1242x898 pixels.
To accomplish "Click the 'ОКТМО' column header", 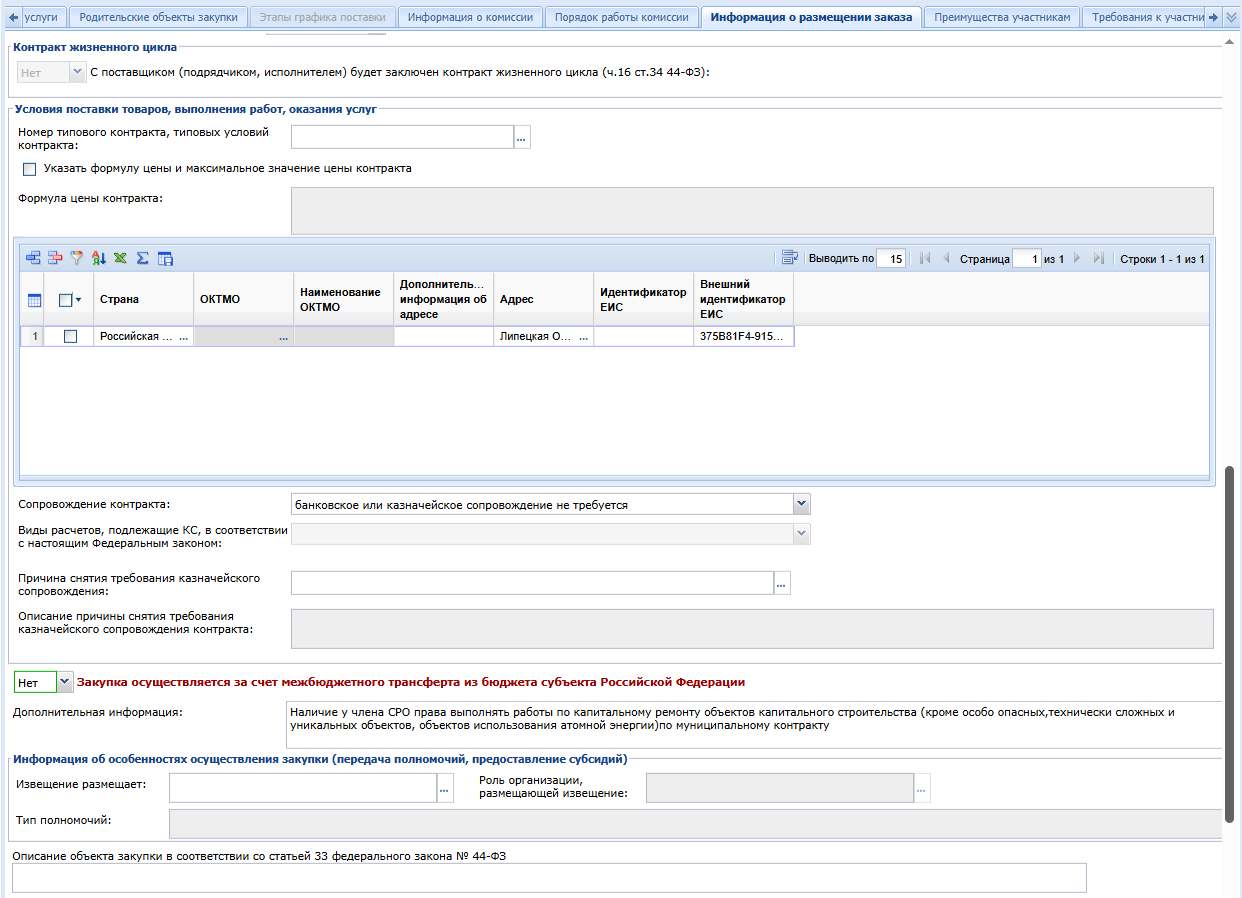I will click(243, 299).
